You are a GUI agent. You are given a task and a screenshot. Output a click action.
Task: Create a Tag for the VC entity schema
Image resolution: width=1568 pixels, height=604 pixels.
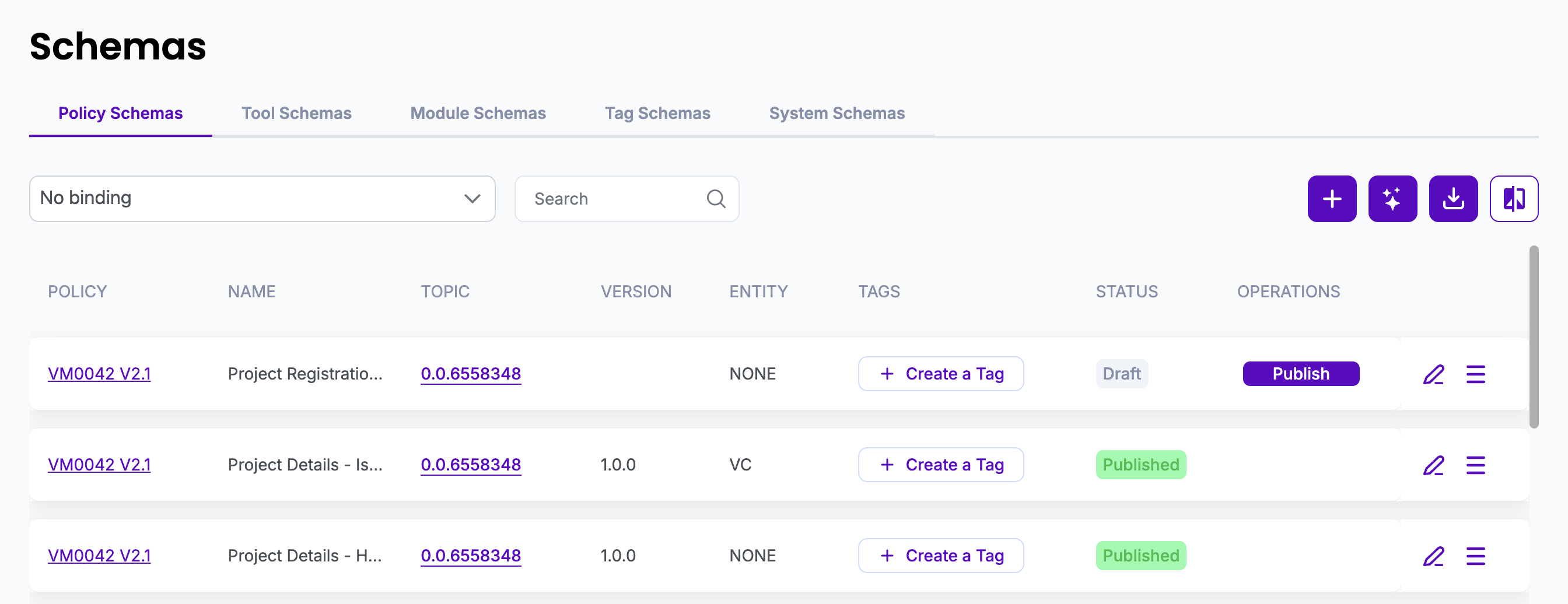(940, 465)
